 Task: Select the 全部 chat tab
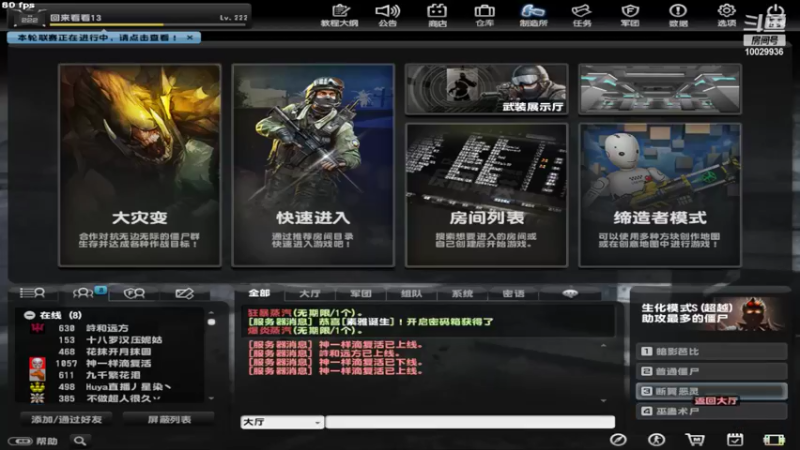259,293
